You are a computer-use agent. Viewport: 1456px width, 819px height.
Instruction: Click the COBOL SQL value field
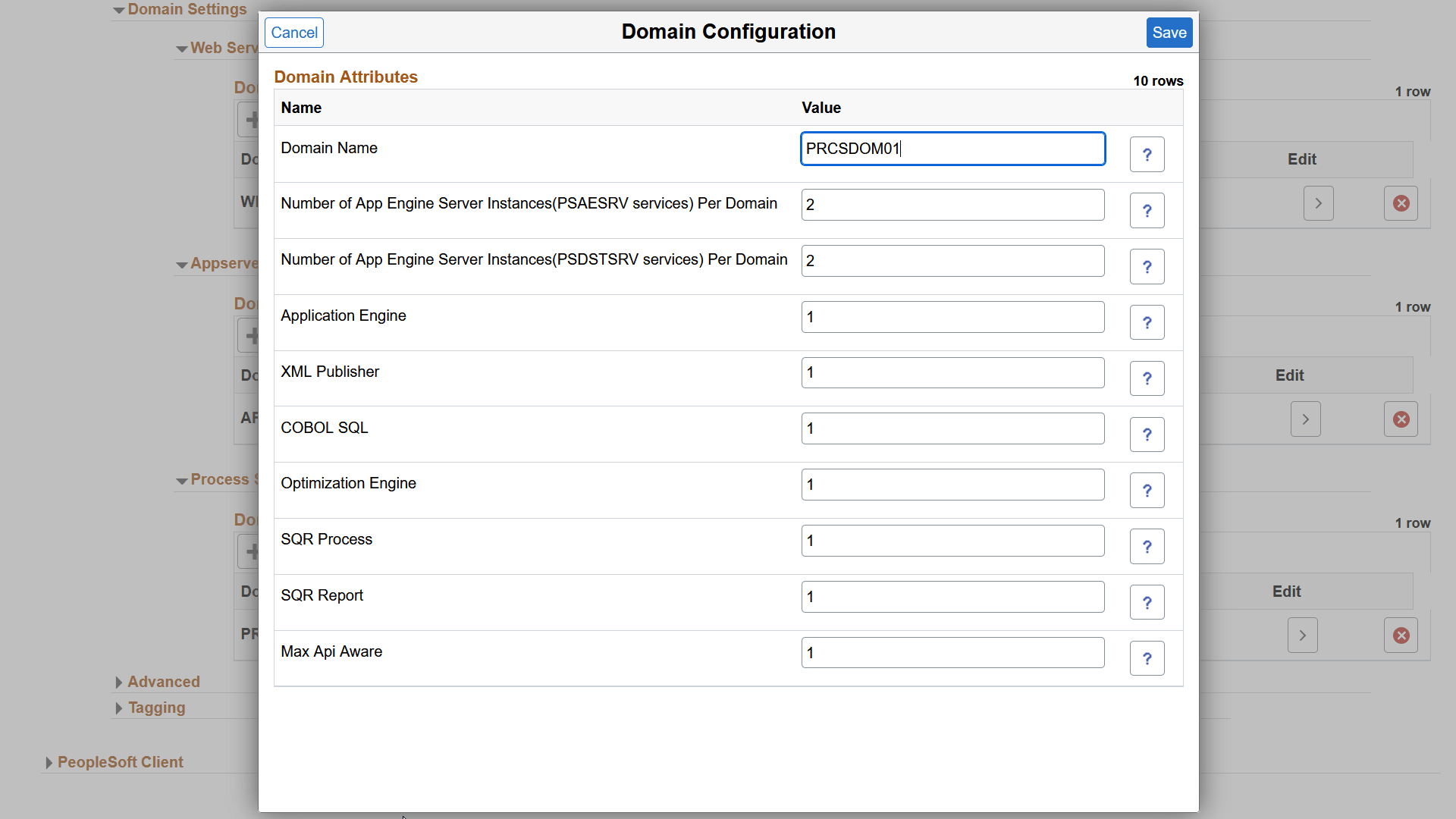952,428
